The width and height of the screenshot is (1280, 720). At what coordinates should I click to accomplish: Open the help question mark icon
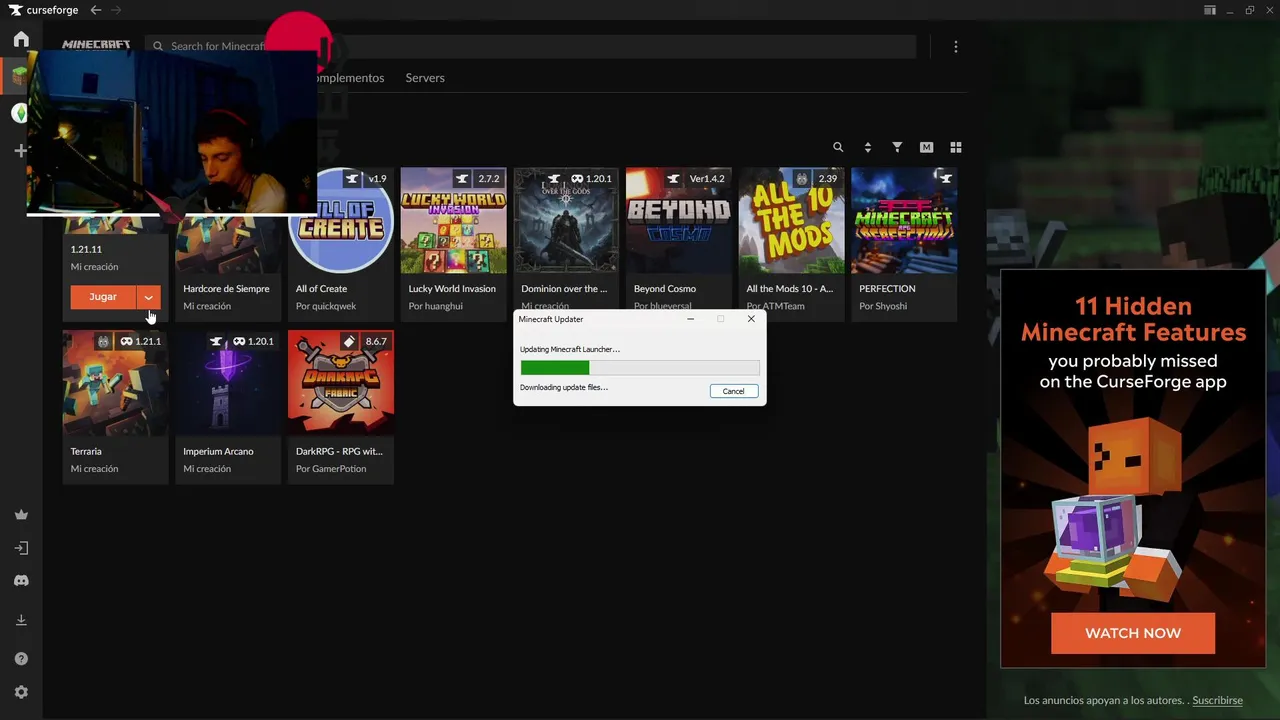coord(21,659)
